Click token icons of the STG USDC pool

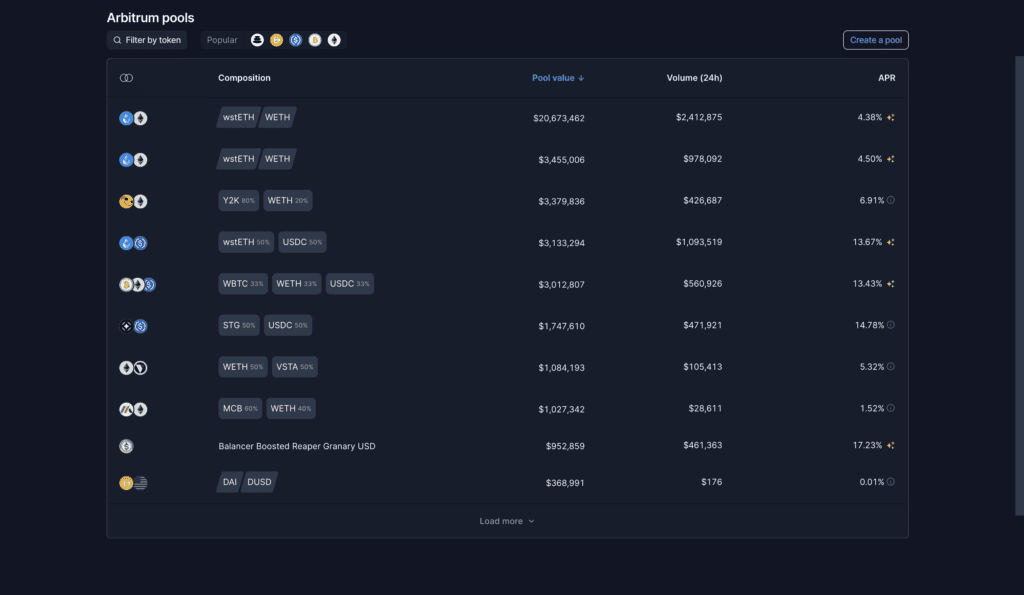pyautogui.click(x=133, y=326)
